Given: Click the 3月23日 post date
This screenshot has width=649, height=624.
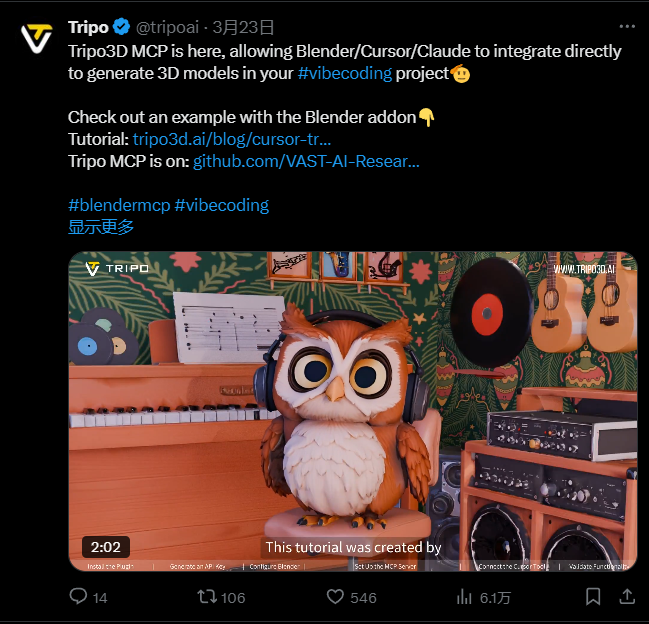Looking at the screenshot, I should [x=243, y=27].
